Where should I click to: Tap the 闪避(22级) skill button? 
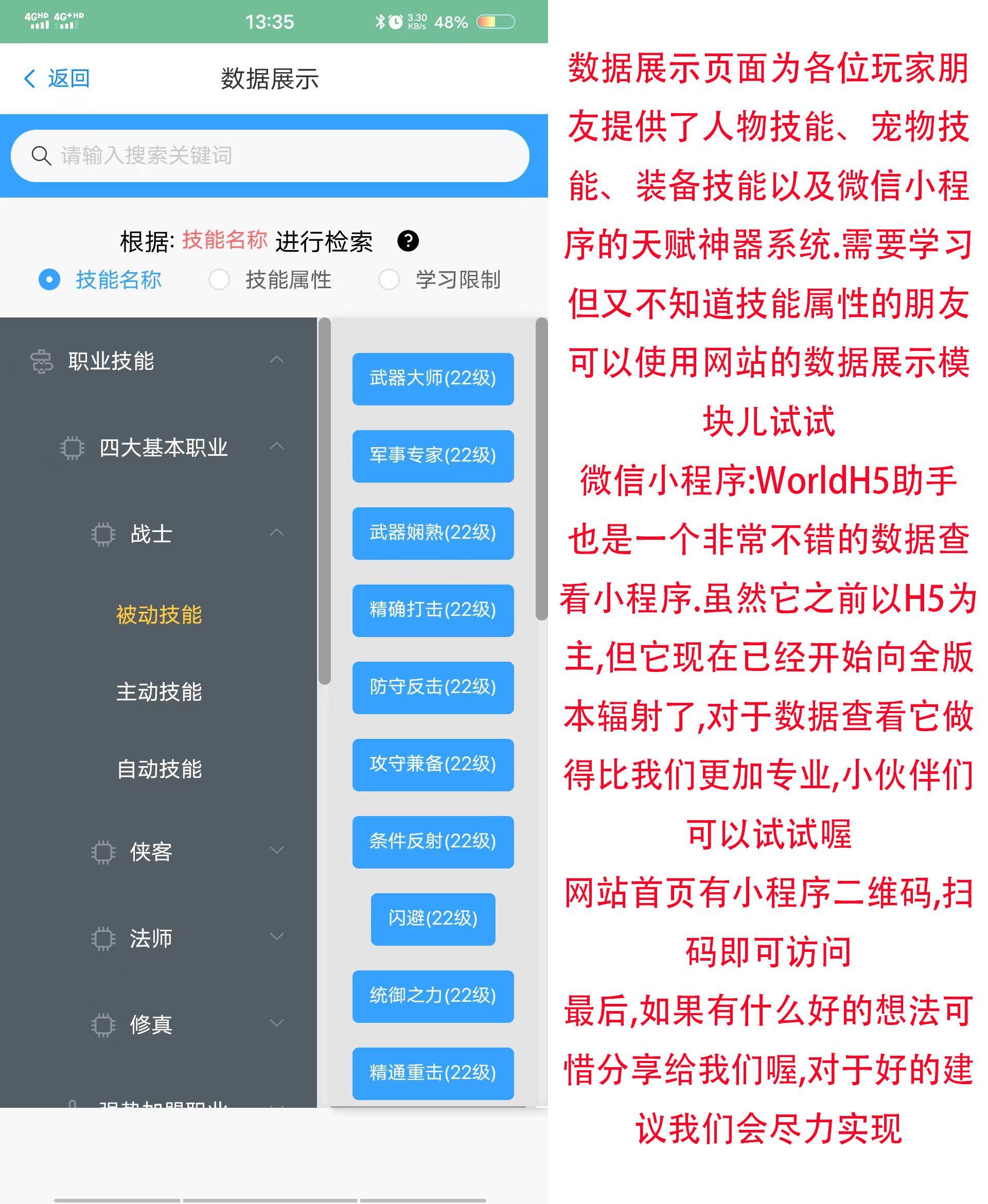pyautogui.click(x=433, y=919)
